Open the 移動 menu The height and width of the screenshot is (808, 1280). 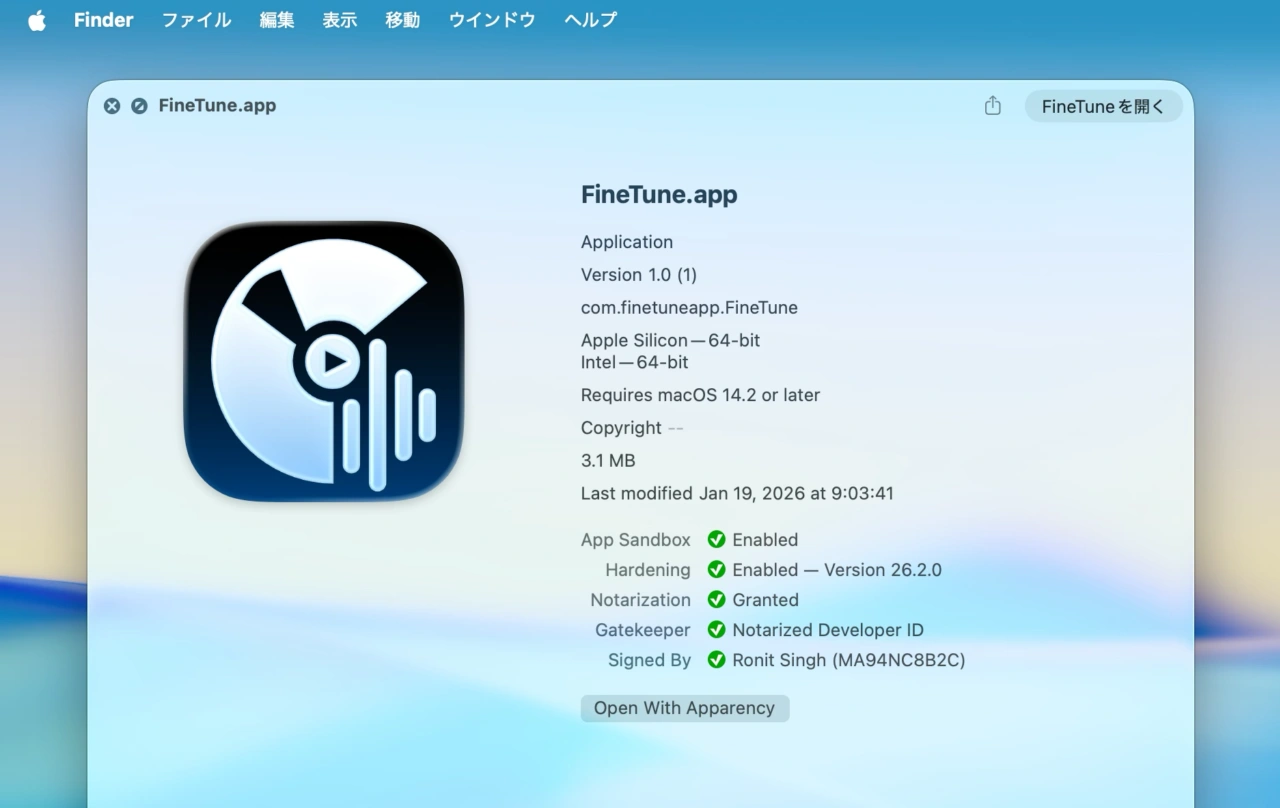click(x=402, y=20)
